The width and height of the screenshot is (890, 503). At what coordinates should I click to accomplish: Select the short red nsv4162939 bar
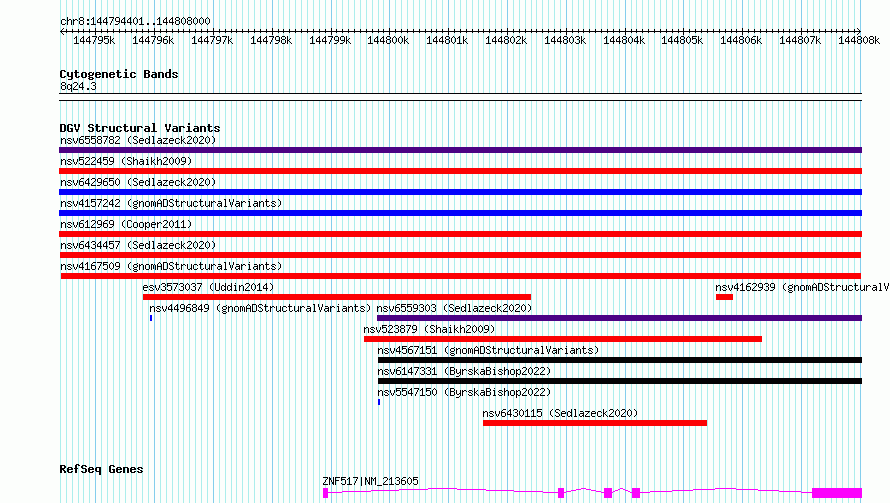[724, 297]
